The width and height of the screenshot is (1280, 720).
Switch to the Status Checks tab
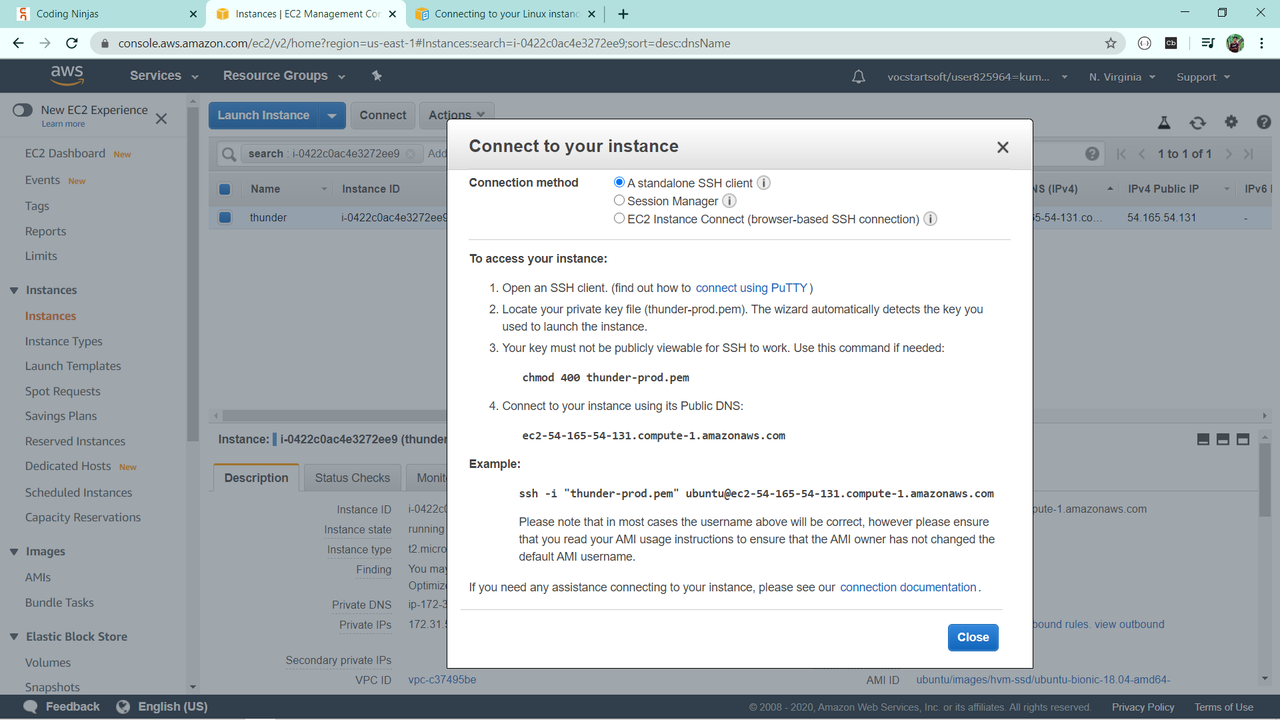pos(352,477)
